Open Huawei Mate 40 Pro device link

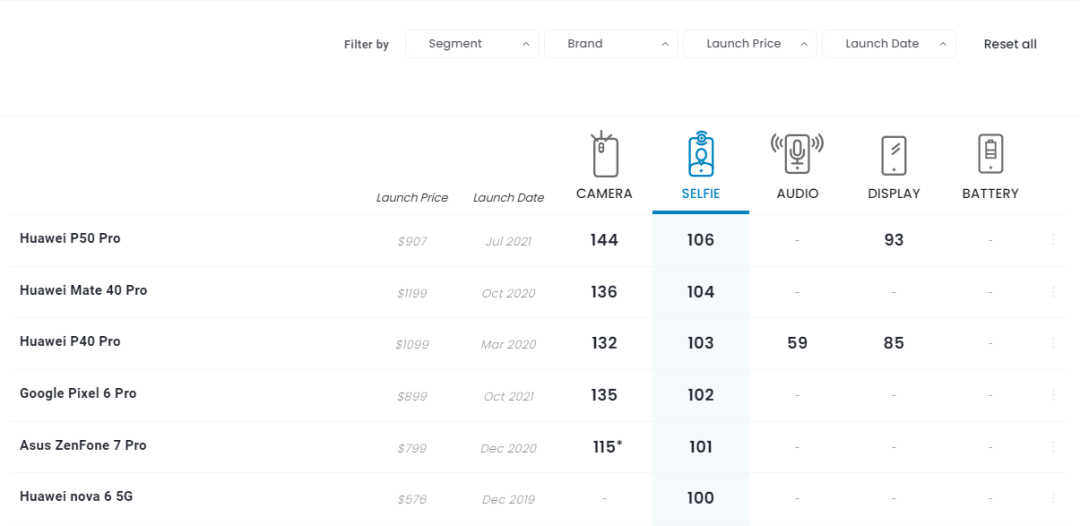point(83,291)
